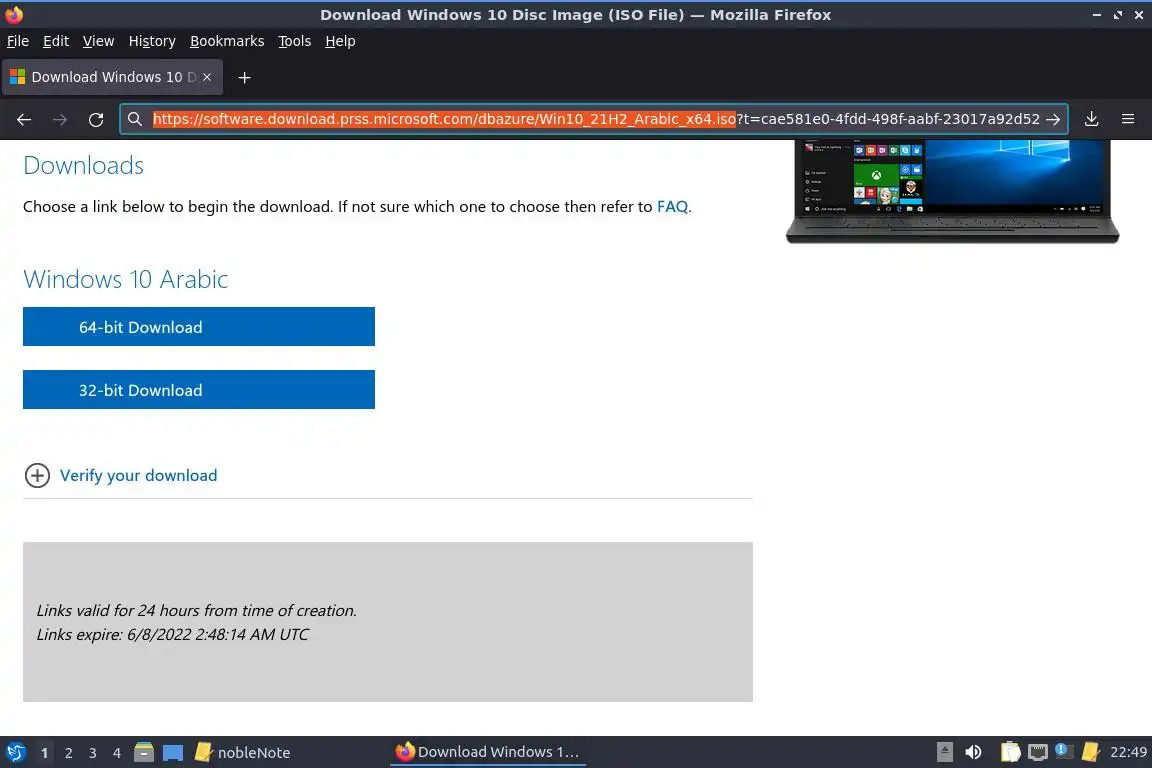Expand the Verify your download section

pyautogui.click(x=37, y=475)
